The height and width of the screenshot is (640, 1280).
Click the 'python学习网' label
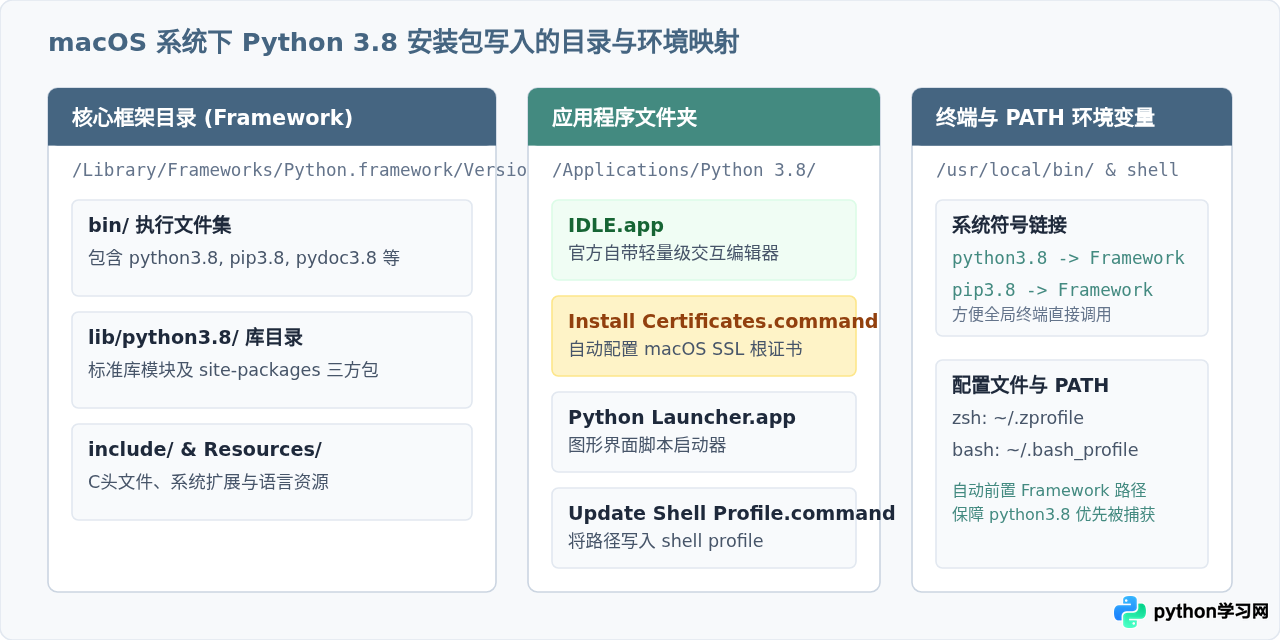pyautogui.click(x=1211, y=611)
